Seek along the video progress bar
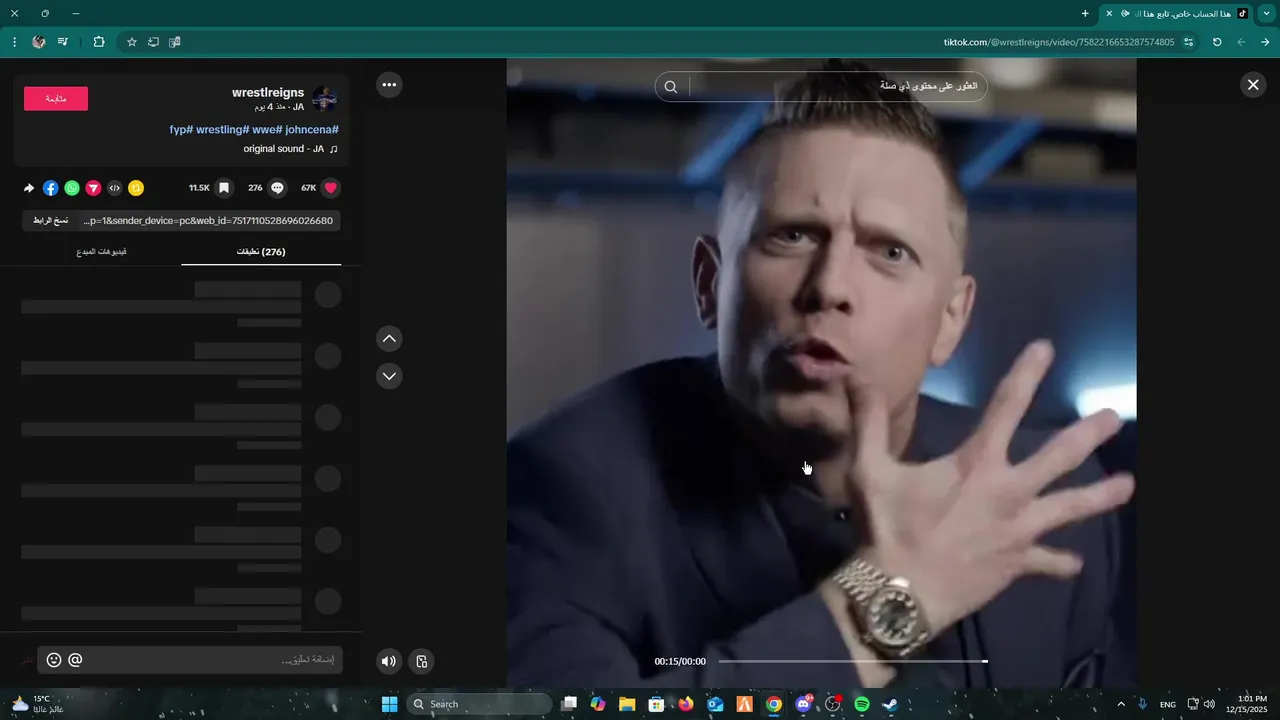 coord(853,661)
